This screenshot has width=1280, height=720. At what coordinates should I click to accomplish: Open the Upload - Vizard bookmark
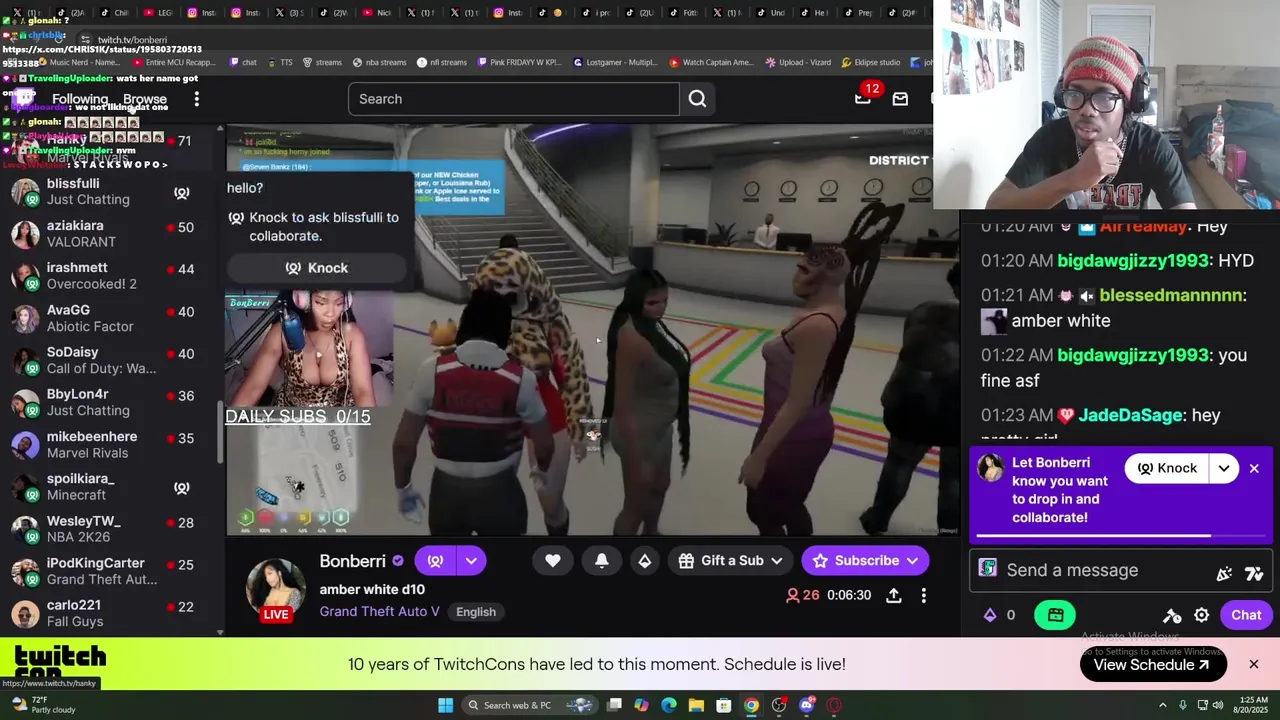pyautogui.click(x=798, y=62)
